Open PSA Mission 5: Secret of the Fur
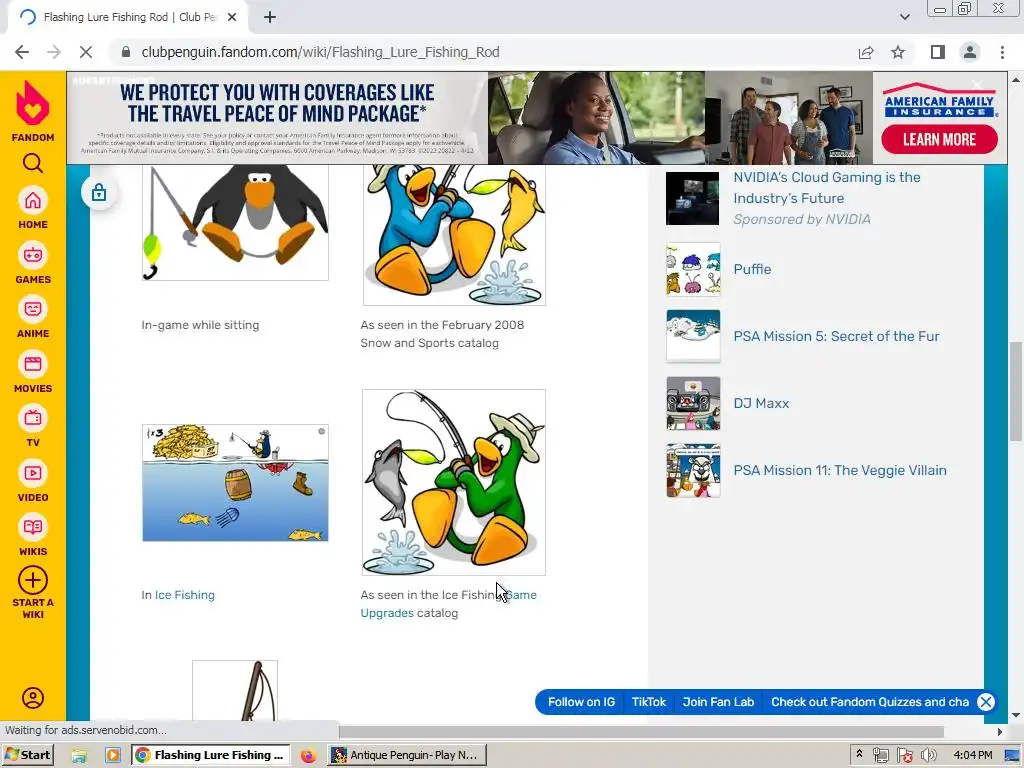The width and height of the screenshot is (1024, 768). pyautogui.click(x=837, y=336)
